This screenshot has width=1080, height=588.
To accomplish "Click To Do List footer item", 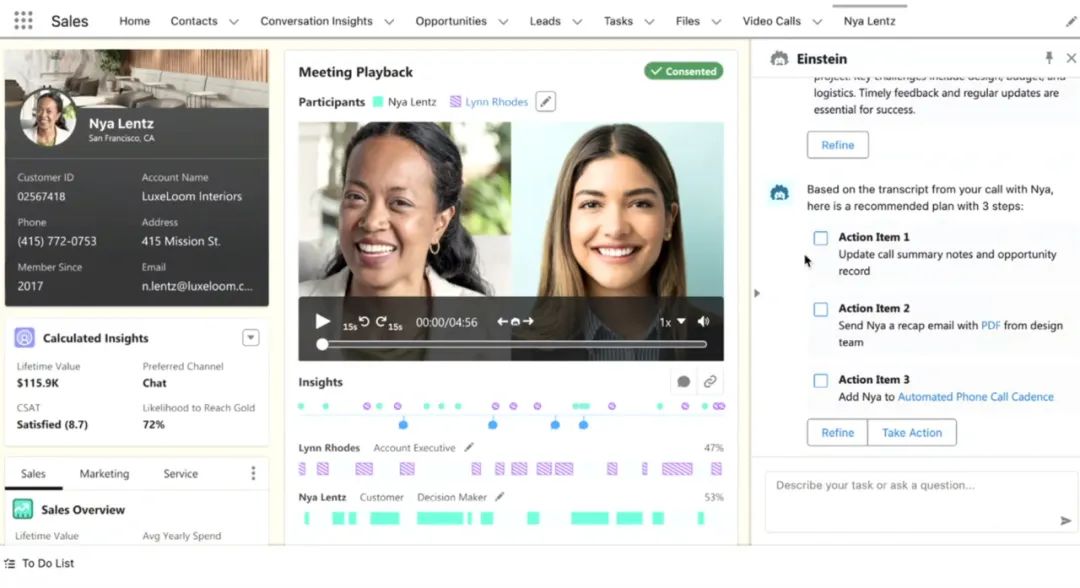I will (39, 563).
